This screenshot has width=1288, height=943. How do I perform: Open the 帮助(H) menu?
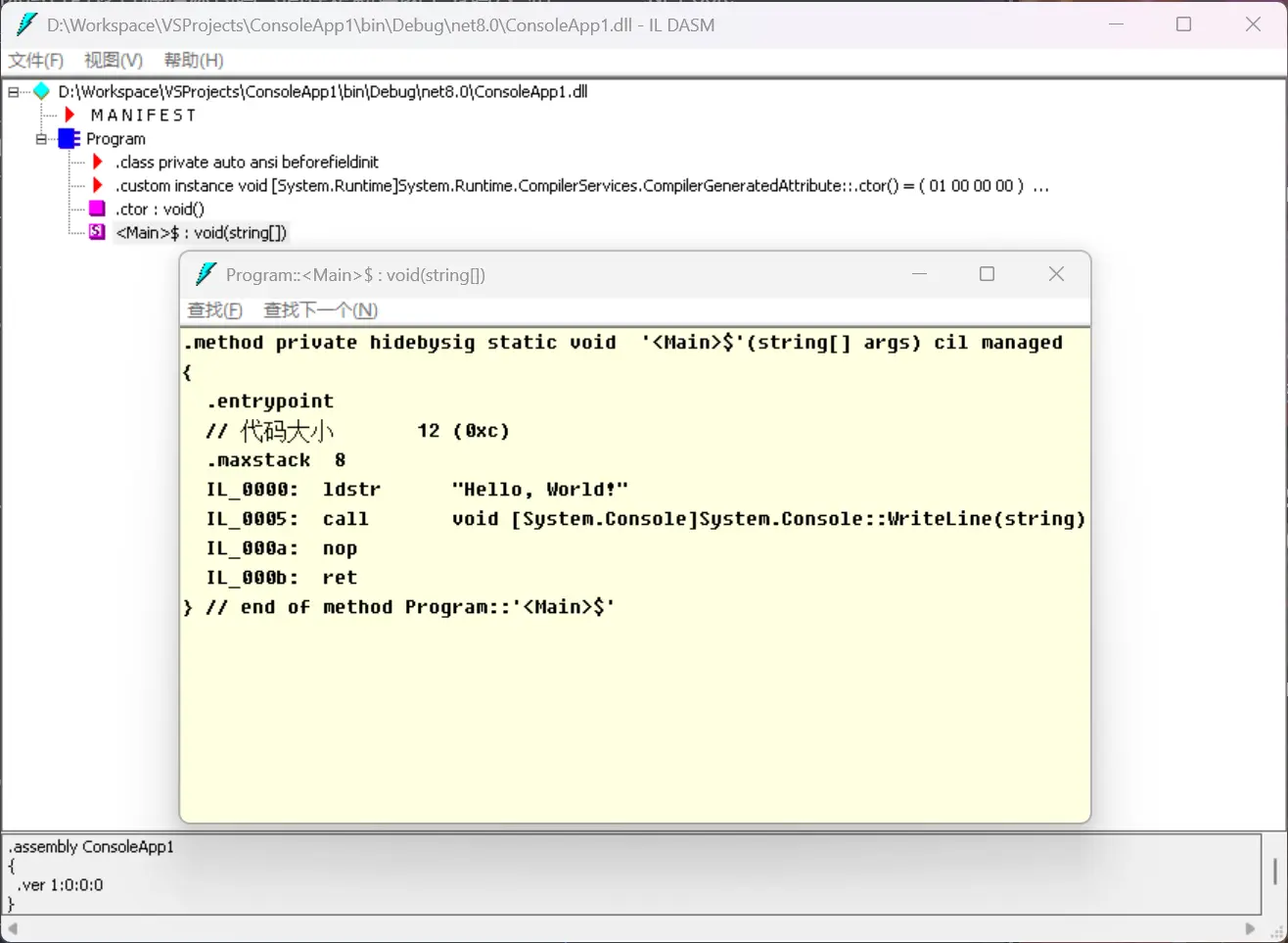click(194, 61)
